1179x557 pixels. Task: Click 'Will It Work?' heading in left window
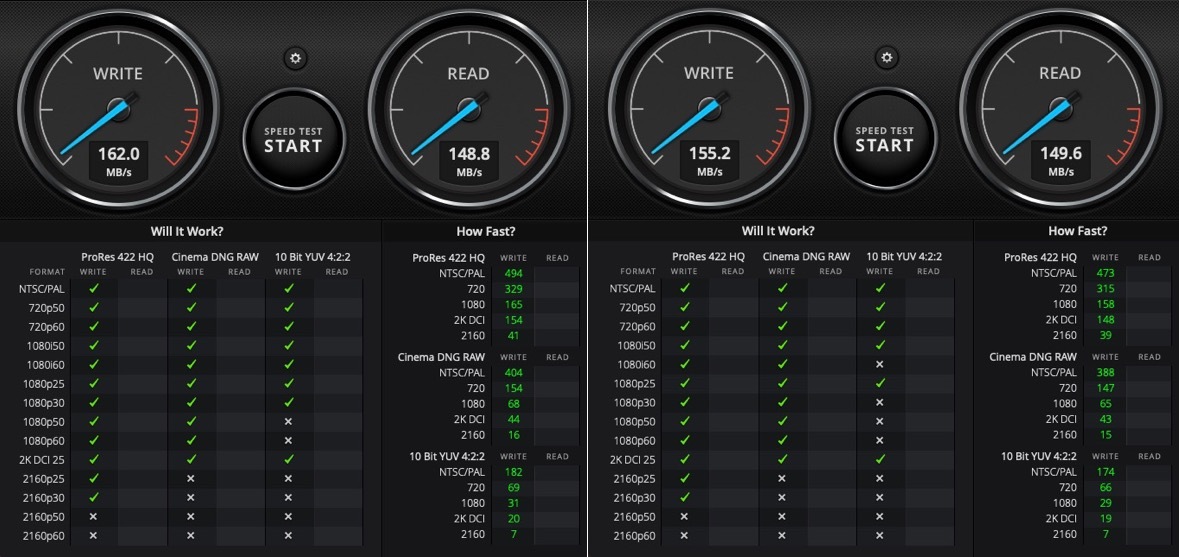[186, 232]
